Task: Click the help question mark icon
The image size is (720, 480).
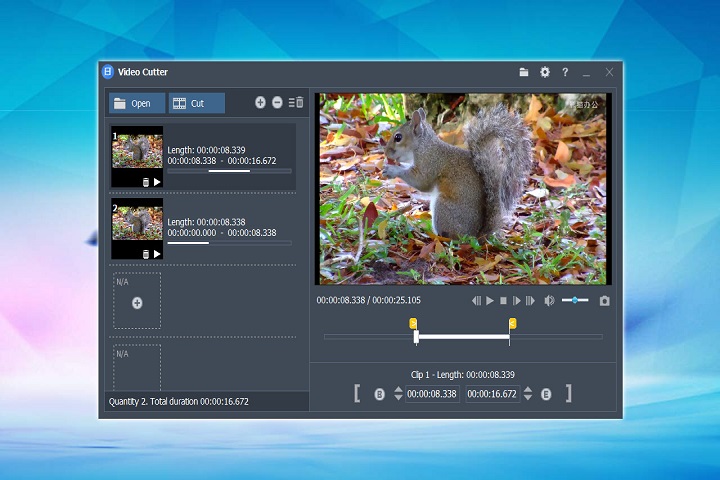Action: [x=565, y=72]
